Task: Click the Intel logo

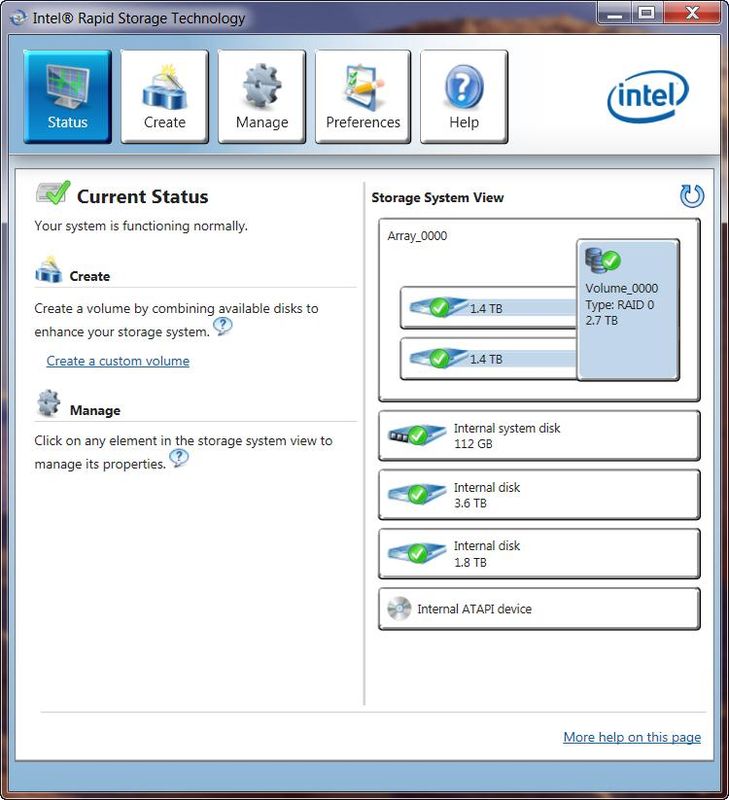Action: [648, 97]
